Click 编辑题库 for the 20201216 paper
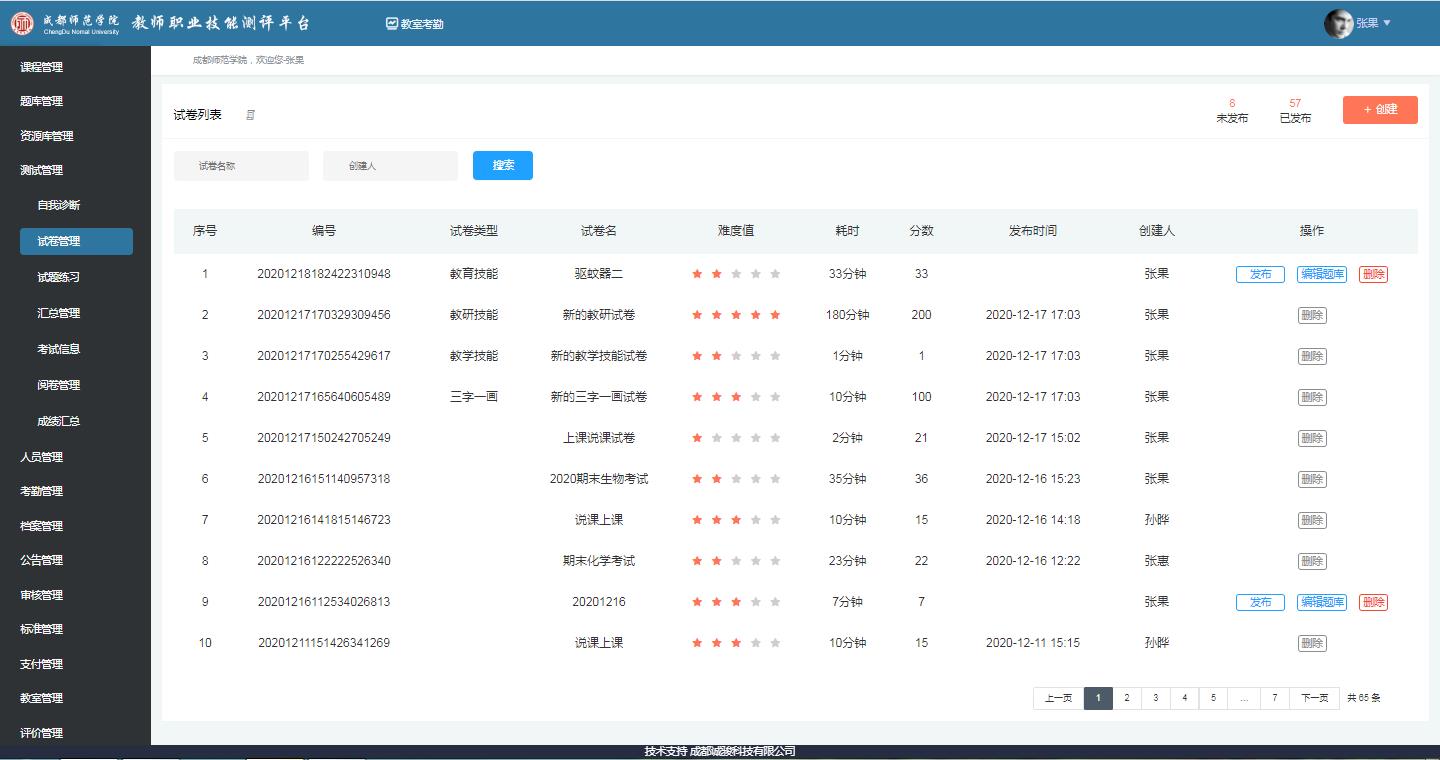The image size is (1440, 760). (x=1322, y=602)
